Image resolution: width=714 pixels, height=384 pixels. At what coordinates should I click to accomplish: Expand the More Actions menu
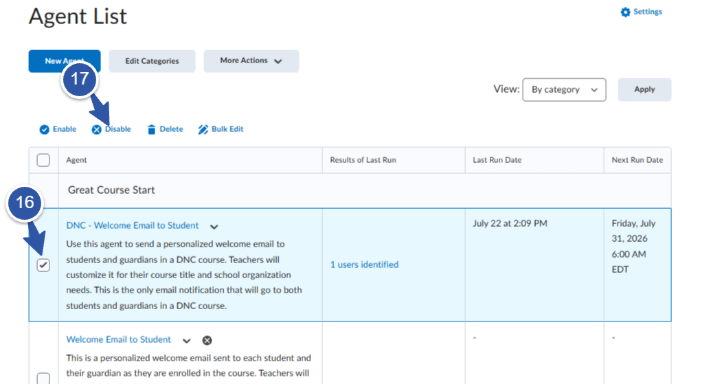[x=251, y=61]
